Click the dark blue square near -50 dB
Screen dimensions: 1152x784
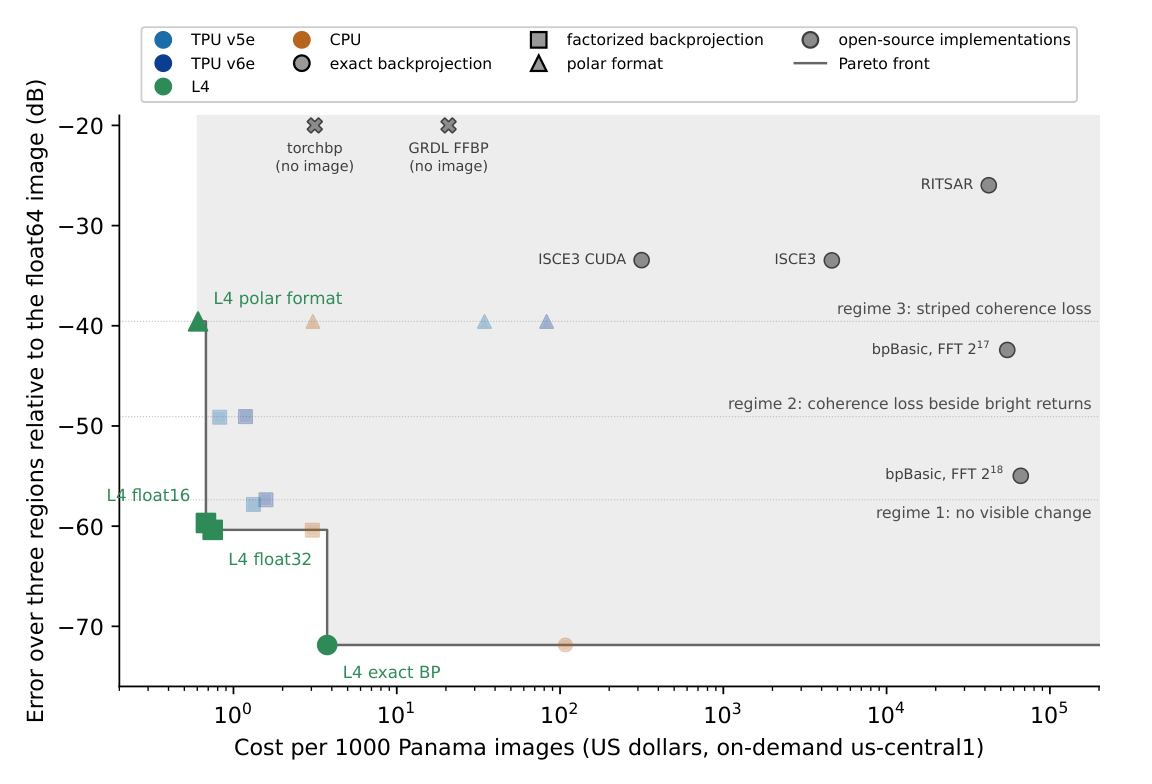coord(245,417)
